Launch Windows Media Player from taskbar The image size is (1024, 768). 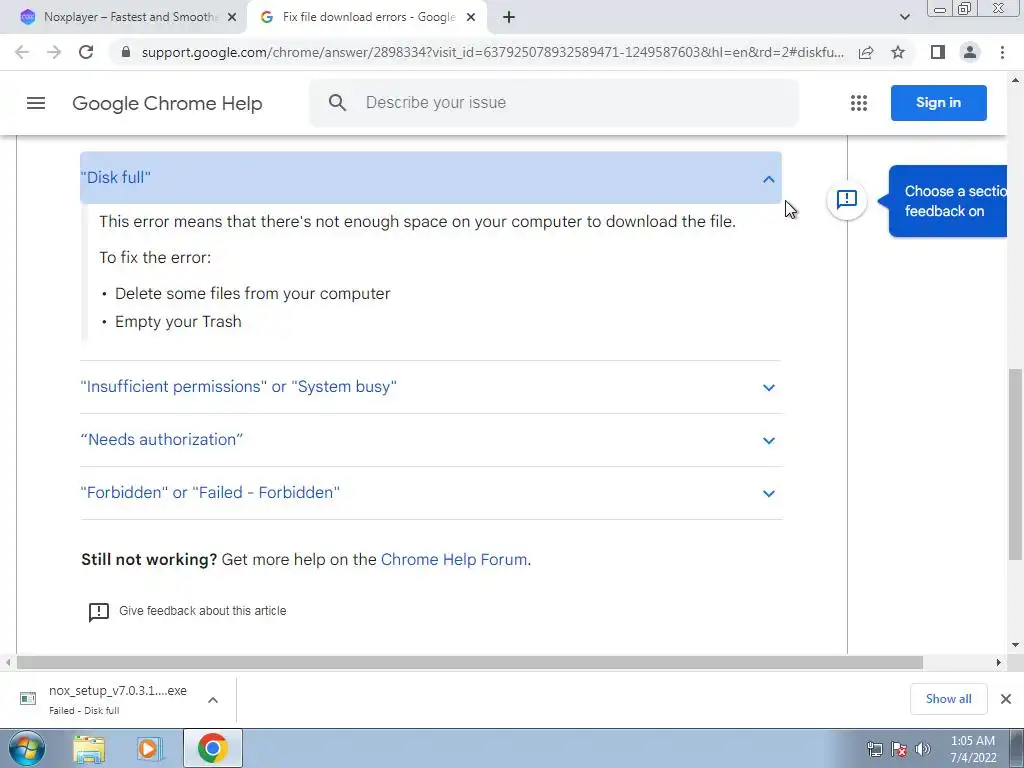pos(149,749)
